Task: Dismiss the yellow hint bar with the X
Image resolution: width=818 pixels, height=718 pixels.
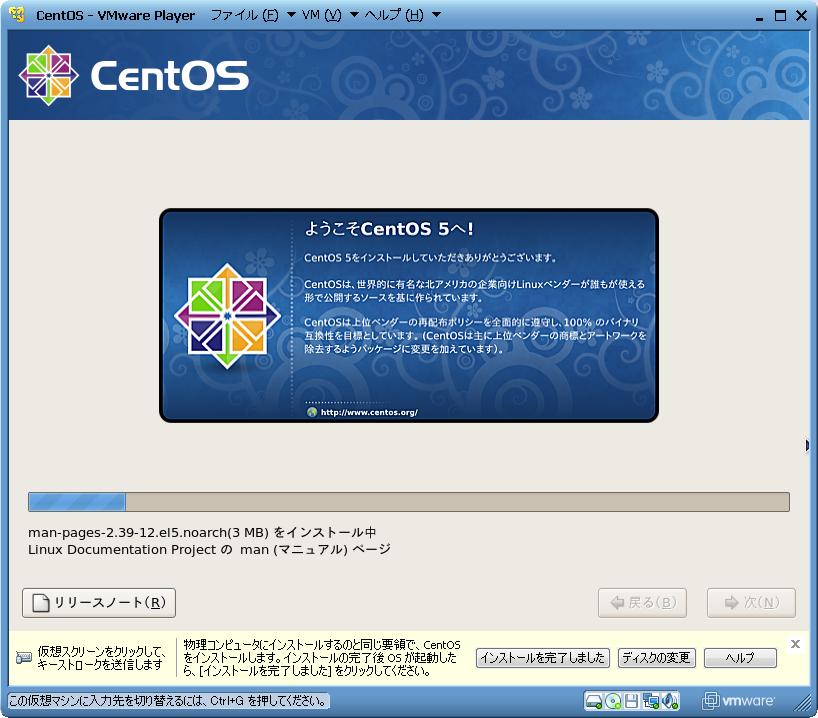Action: point(795,644)
